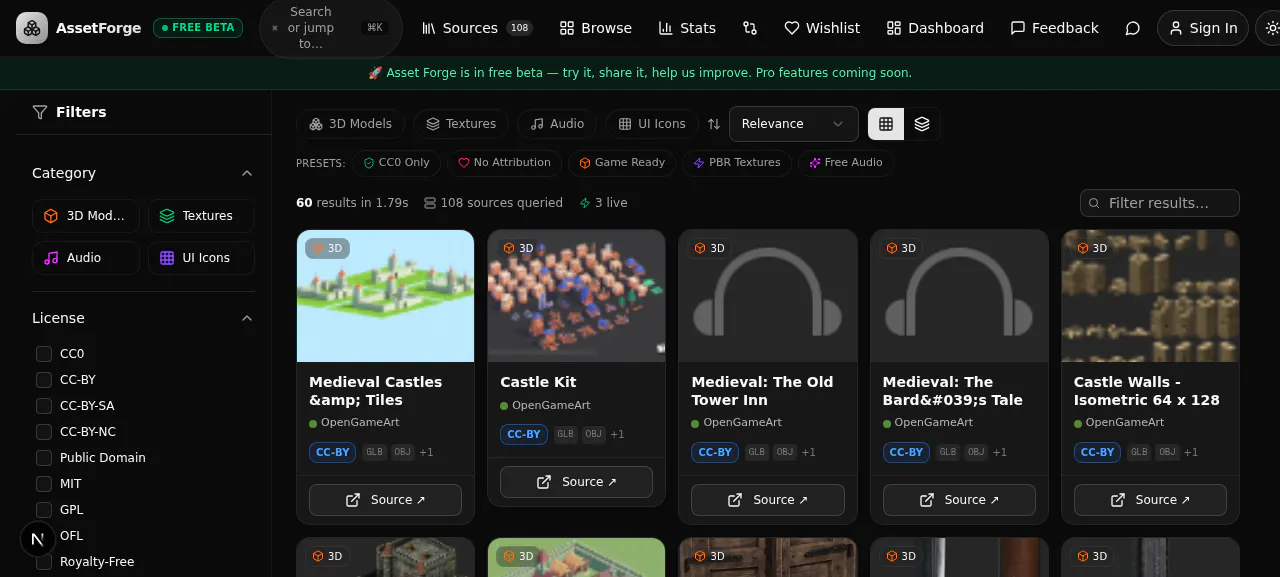This screenshot has width=1280, height=577.
Task: Open Dashboard in navbar
Action: coord(935,28)
